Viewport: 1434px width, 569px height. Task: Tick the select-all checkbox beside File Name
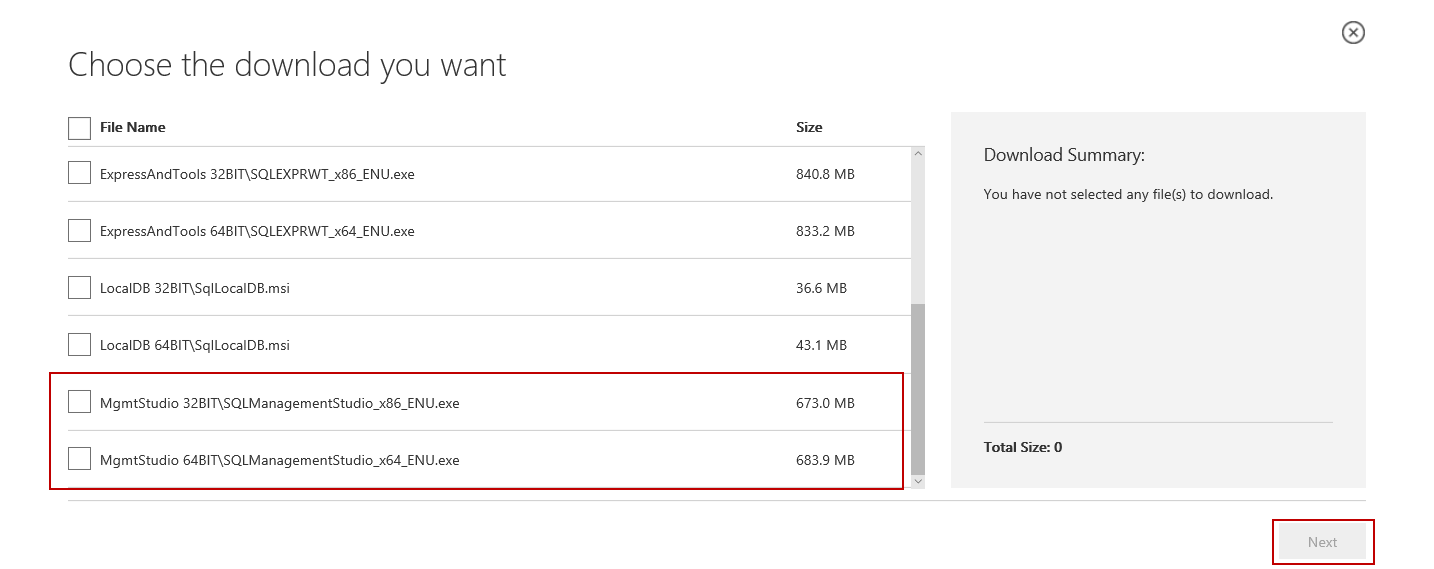[x=79, y=128]
